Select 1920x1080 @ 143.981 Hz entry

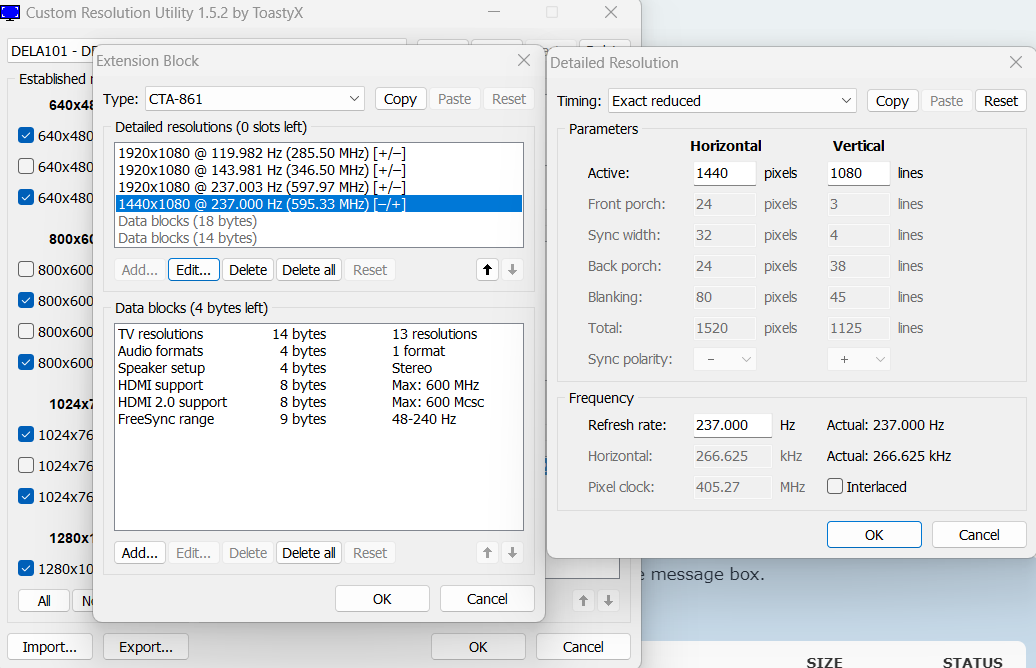[x=261, y=170]
